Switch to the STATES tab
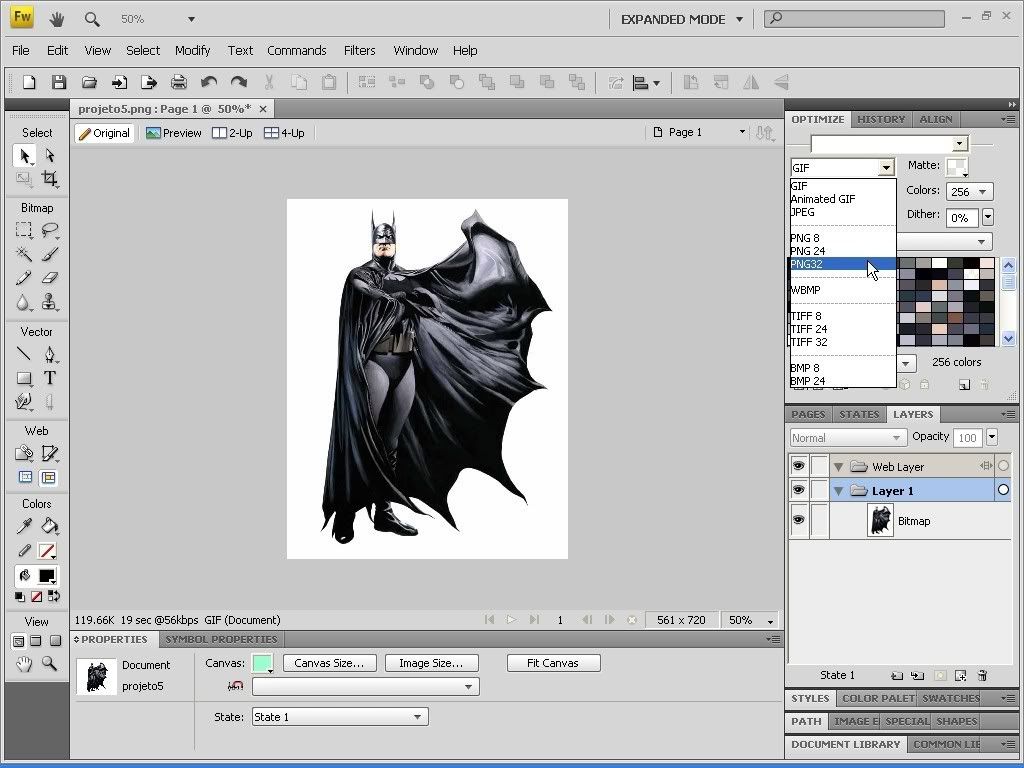 point(859,415)
